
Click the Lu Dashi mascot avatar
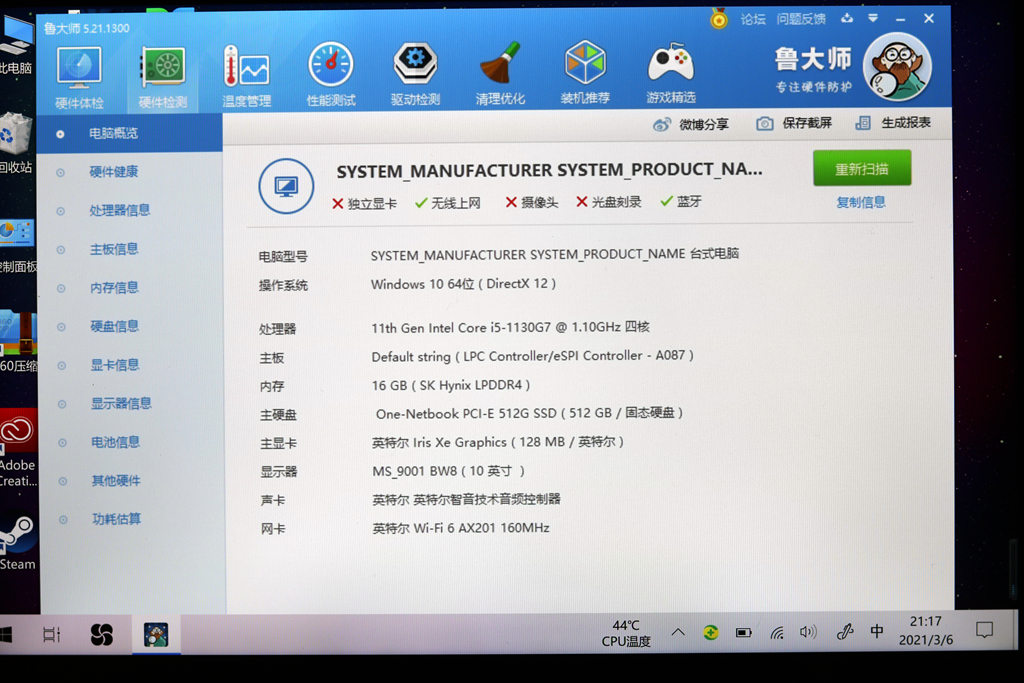[897, 67]
